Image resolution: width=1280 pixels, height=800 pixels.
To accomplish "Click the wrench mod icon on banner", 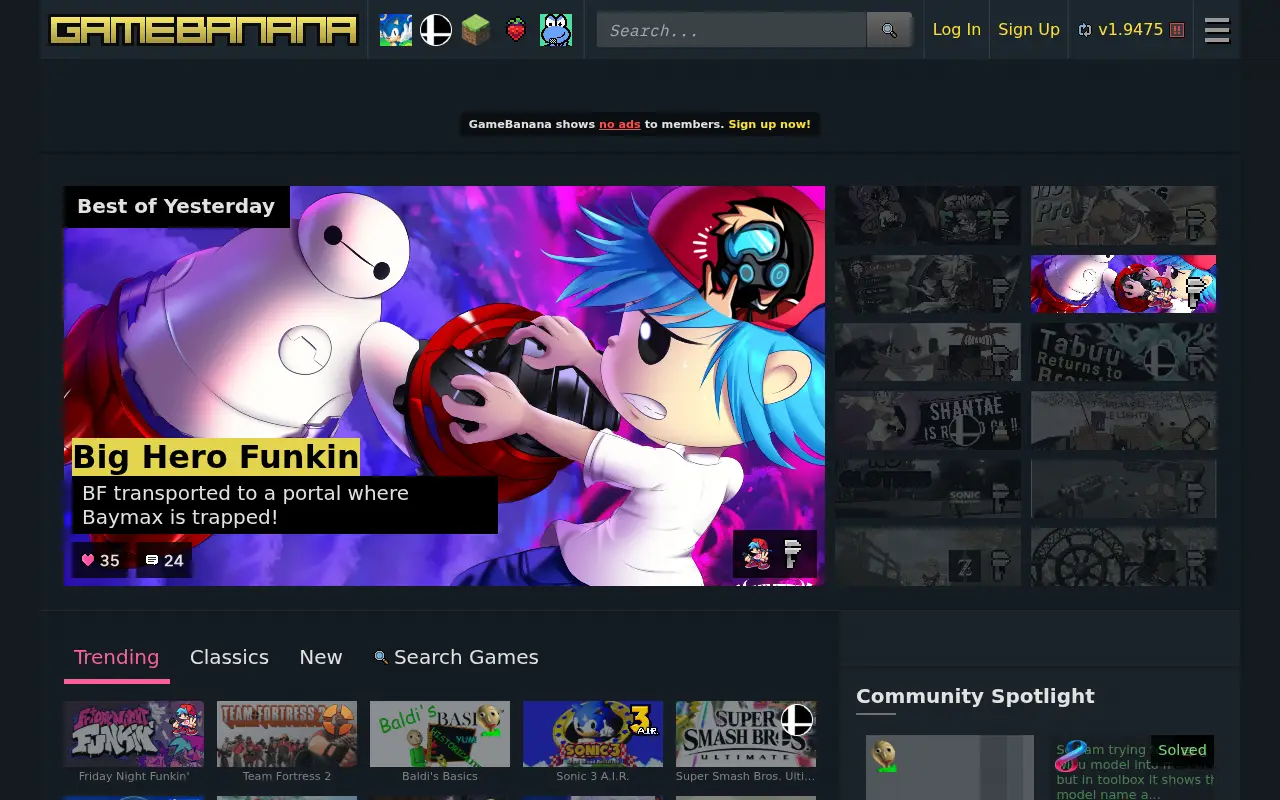I will (x=793, y=553).
